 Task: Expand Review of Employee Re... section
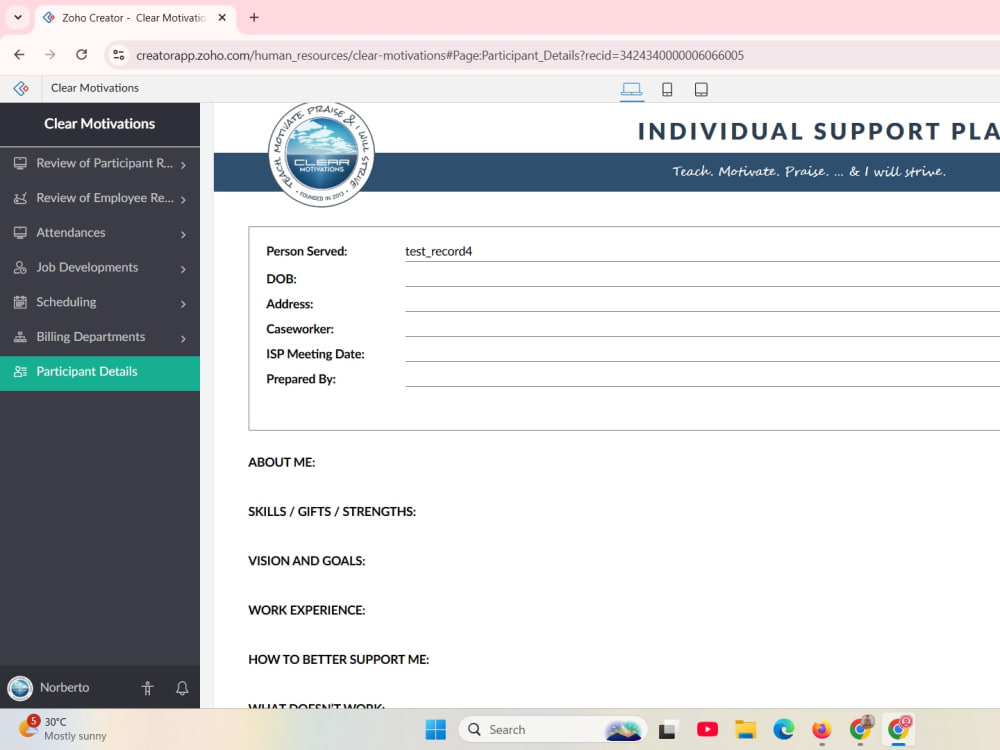click(184, 200)
